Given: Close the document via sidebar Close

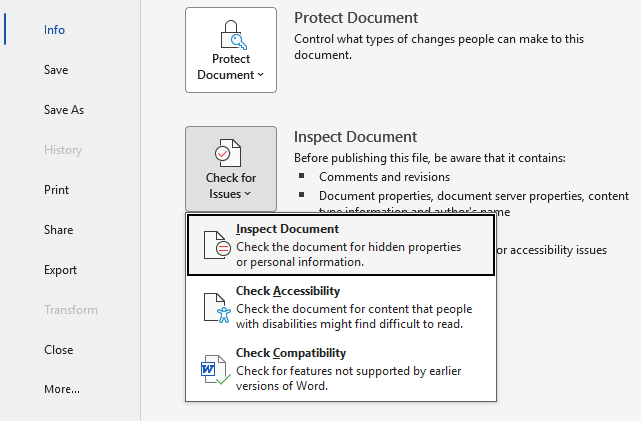Looking at the screenshot, I should (x=58, y=350).
